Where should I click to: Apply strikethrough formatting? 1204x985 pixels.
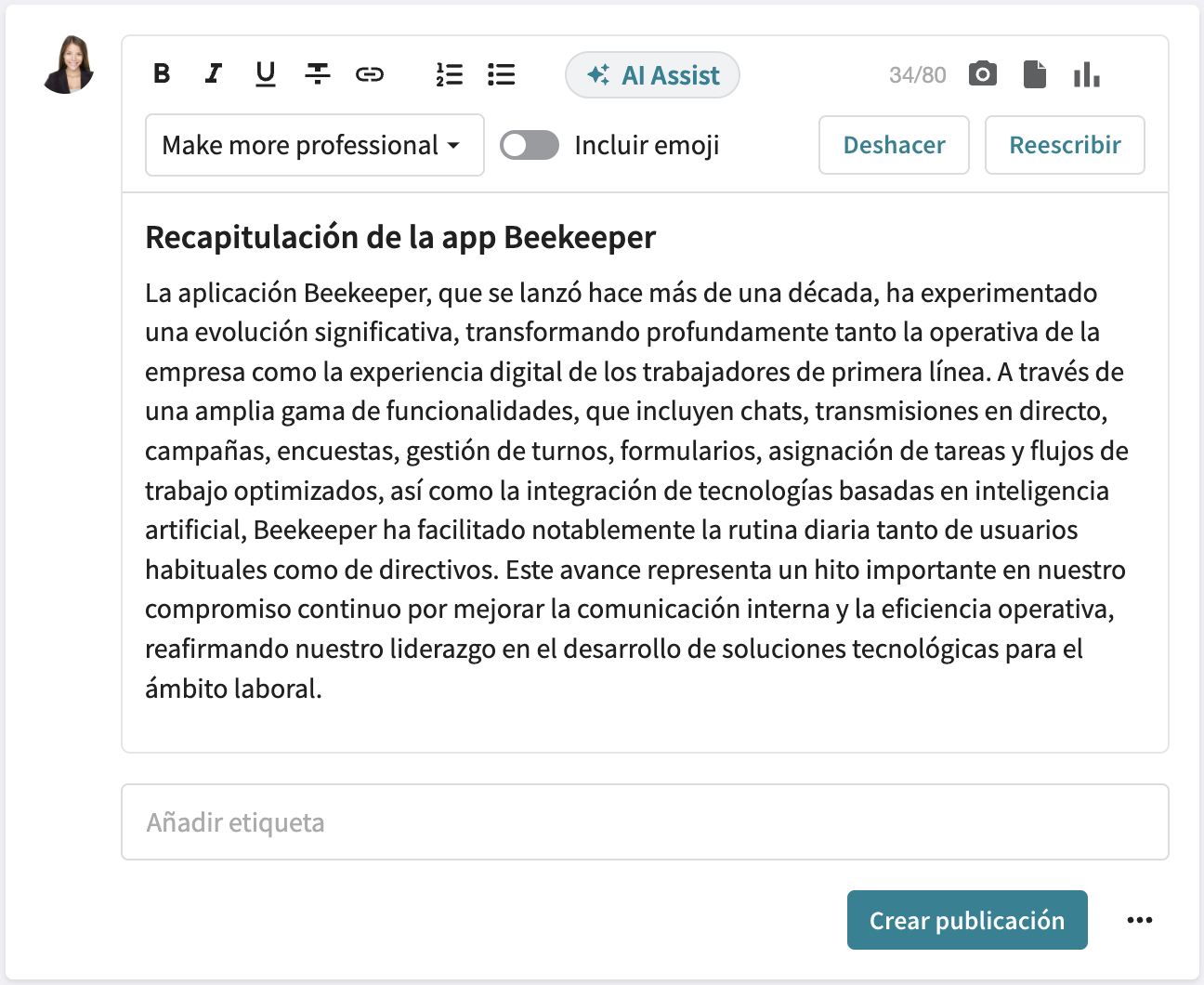click(x=318, y=74)
